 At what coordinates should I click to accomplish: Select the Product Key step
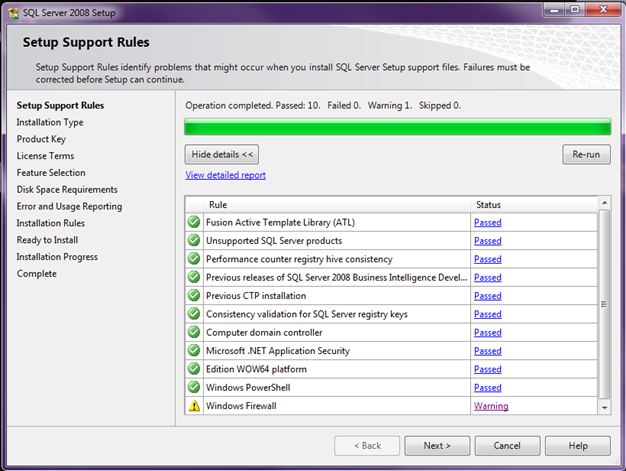[x=41, y=139]
